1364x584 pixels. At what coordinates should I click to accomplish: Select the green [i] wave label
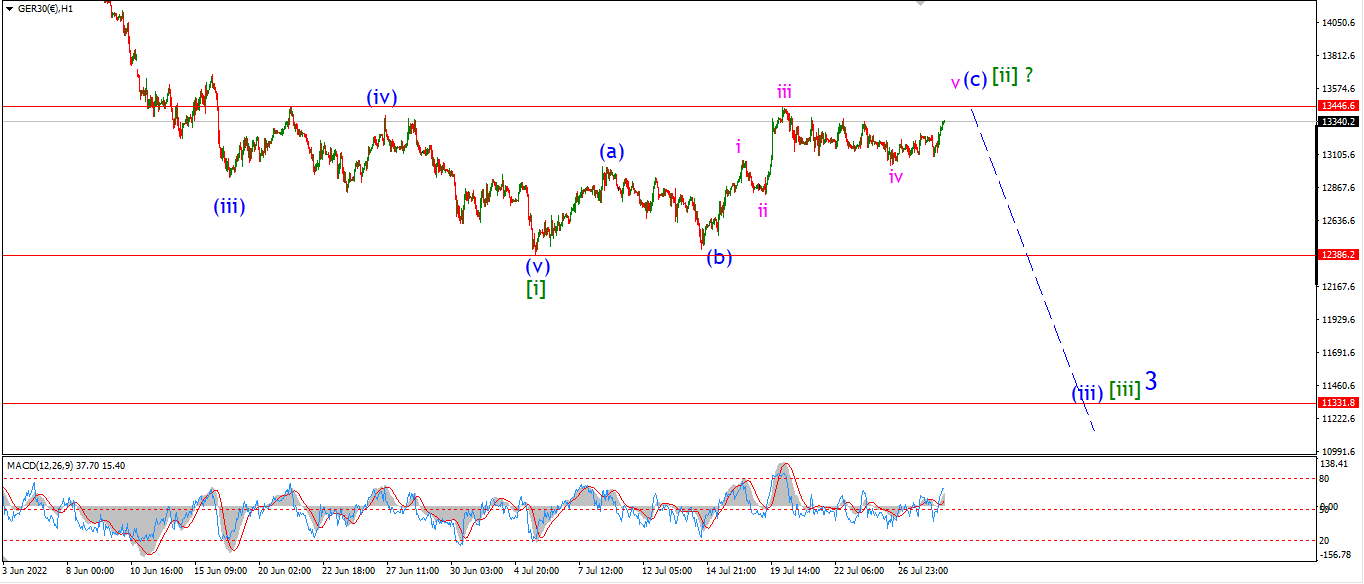[536, 289]
